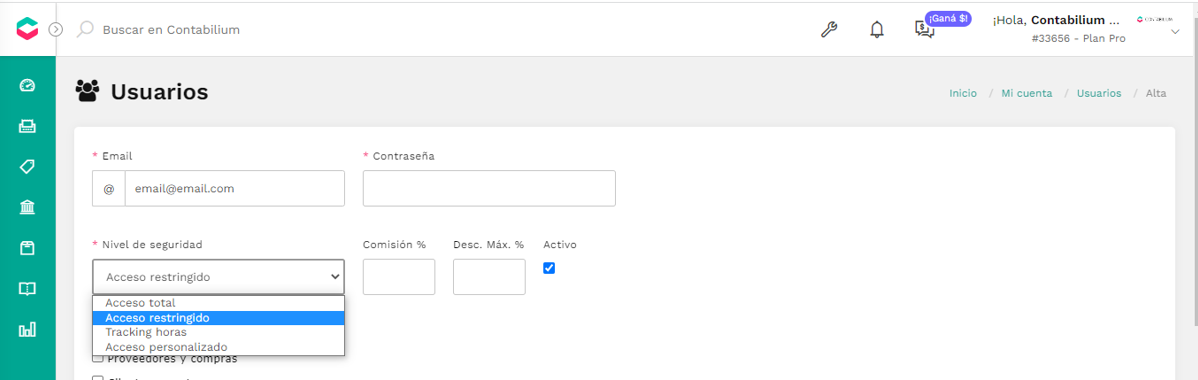This screenshot has width=1198, height=380.
Task: Select Acceso total option
Action: click(x=219, y=303)
